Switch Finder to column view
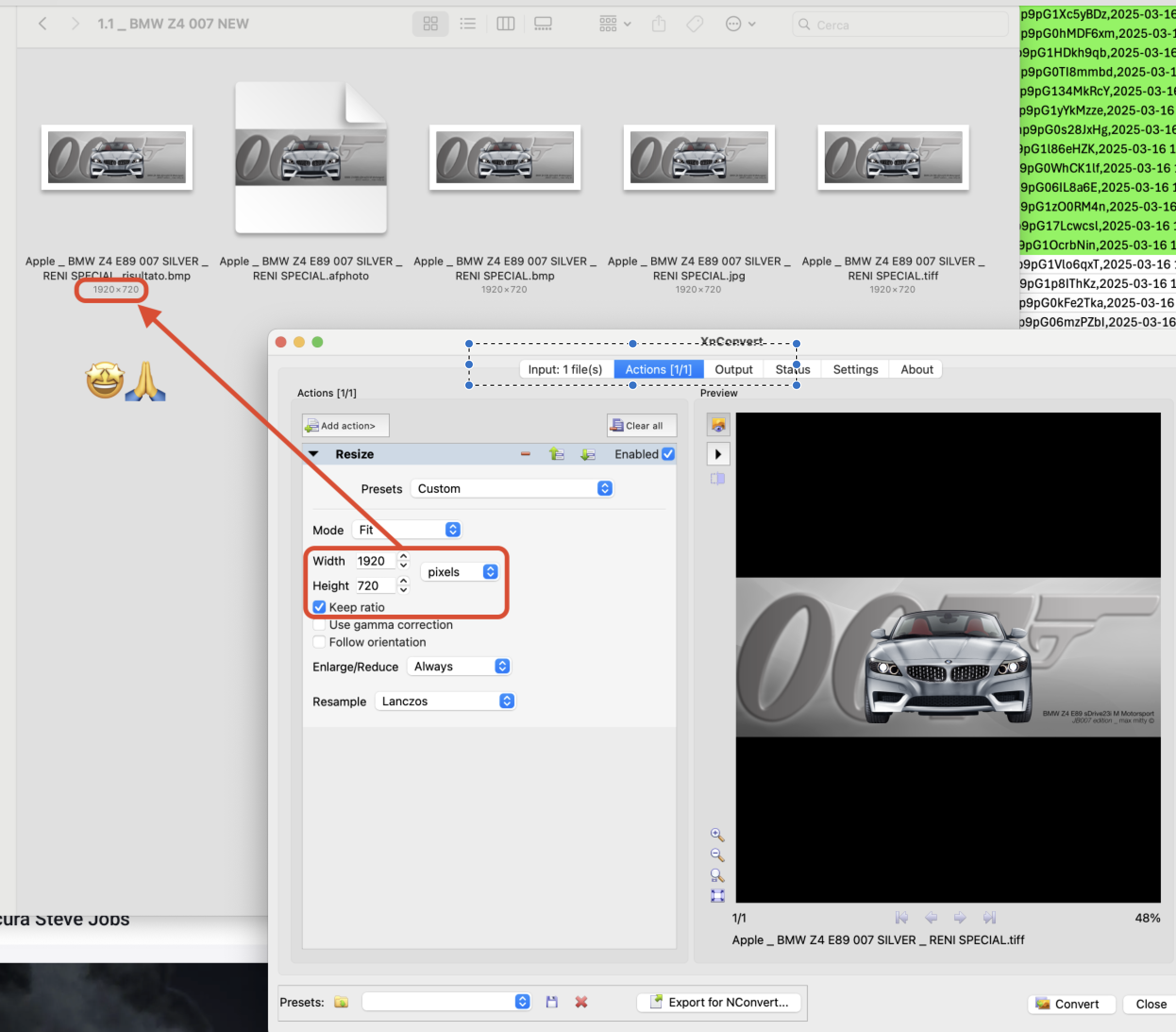This screenshot has width=1176, height=1032. [505, 24]
